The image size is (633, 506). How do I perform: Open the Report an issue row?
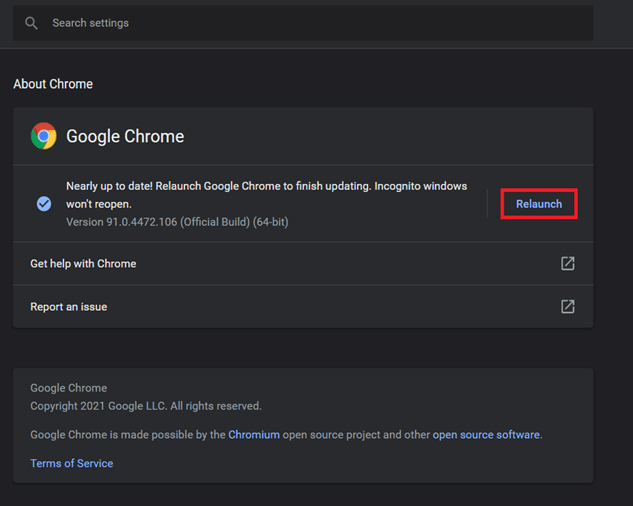pos(69,307)
